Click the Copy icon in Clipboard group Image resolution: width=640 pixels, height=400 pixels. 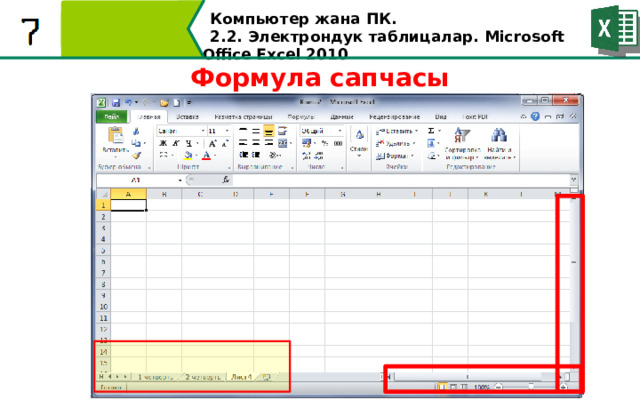coord(136,143)
